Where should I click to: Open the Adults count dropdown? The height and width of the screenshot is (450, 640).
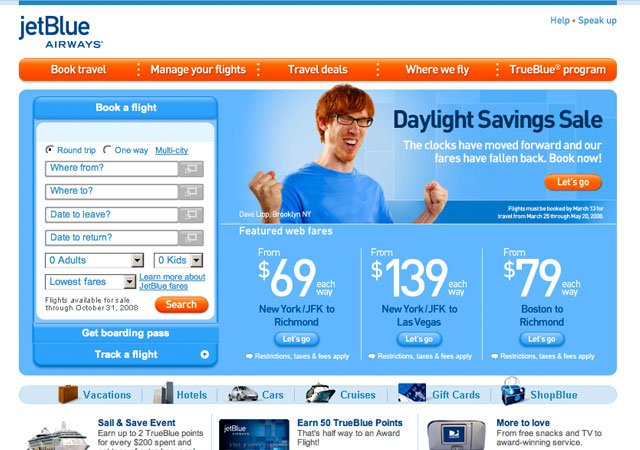(94, 260)
